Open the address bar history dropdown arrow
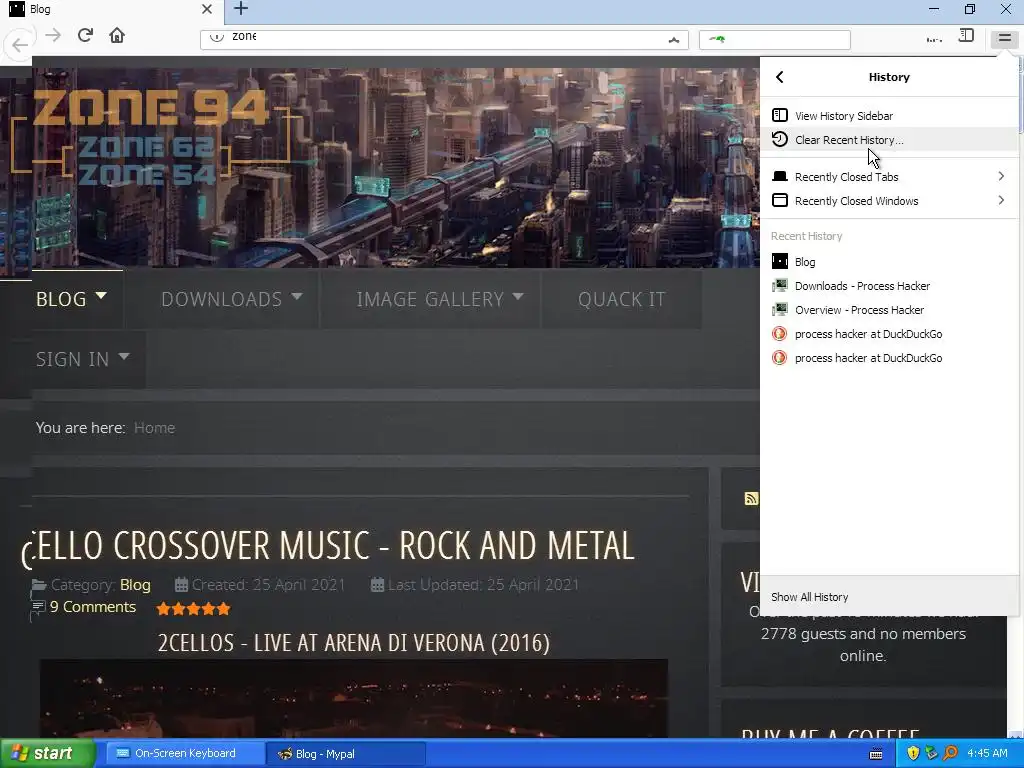The height and width of the screenshot is (768, 1024). pyautogui.click(x=674, y=40)
